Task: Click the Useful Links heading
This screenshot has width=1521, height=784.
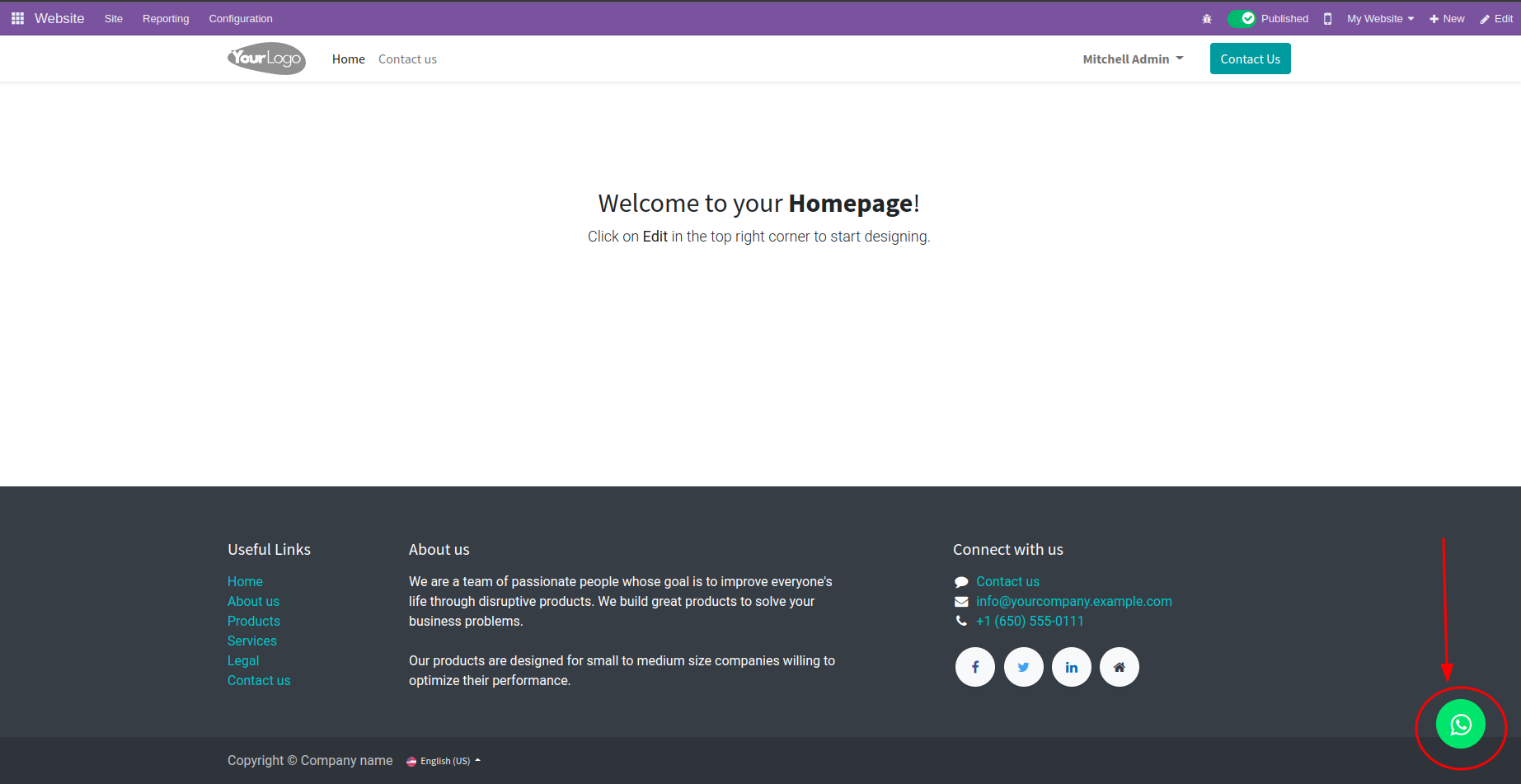Action: pyautogui.click(x=269, y=549)
